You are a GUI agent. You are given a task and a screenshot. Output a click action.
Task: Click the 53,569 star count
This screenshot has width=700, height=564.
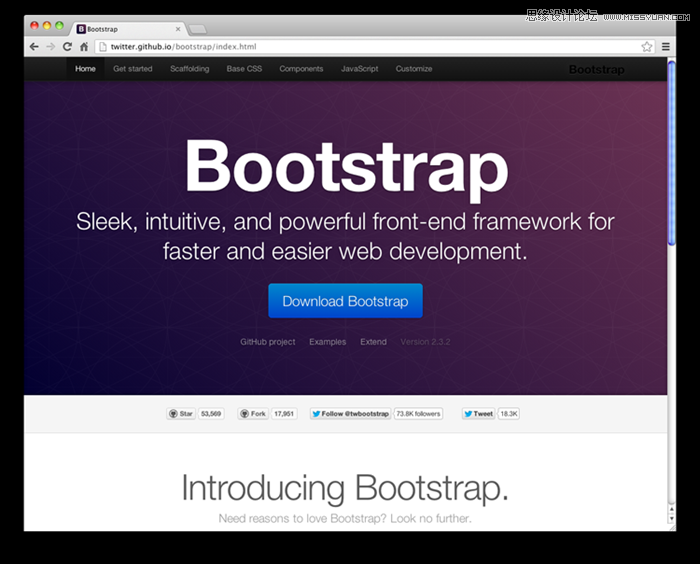coord(211,414)
